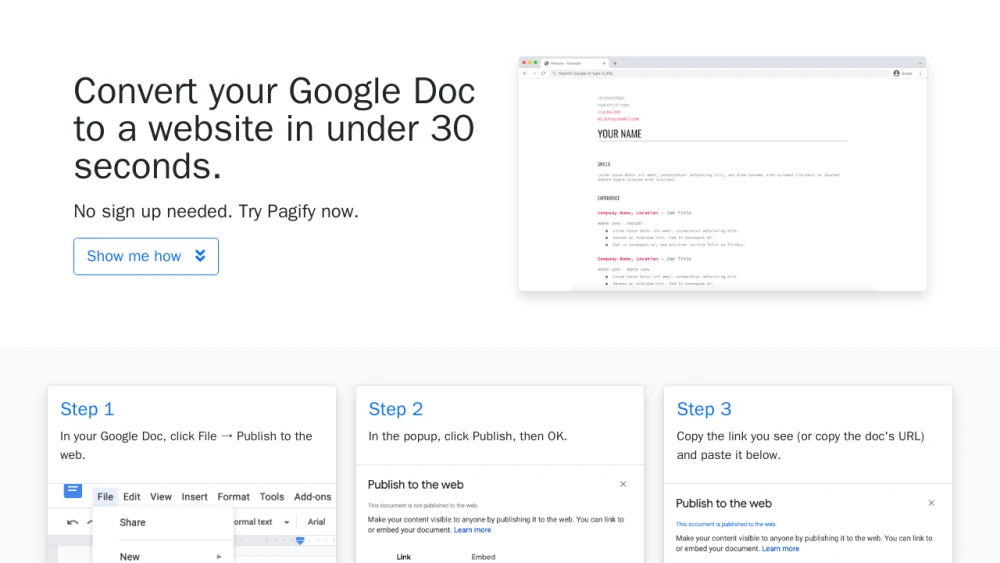Click the preview browser new tab plus

[615, 63]
